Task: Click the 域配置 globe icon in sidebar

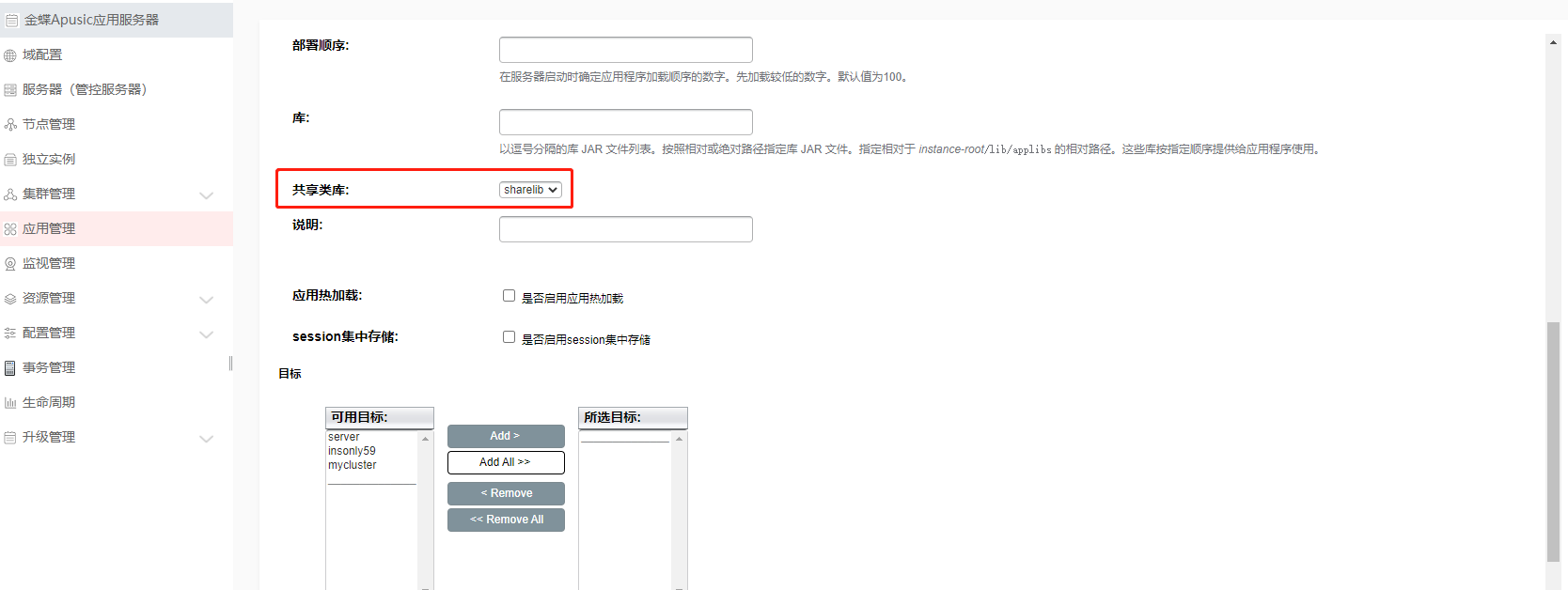Action: [10, 55]
